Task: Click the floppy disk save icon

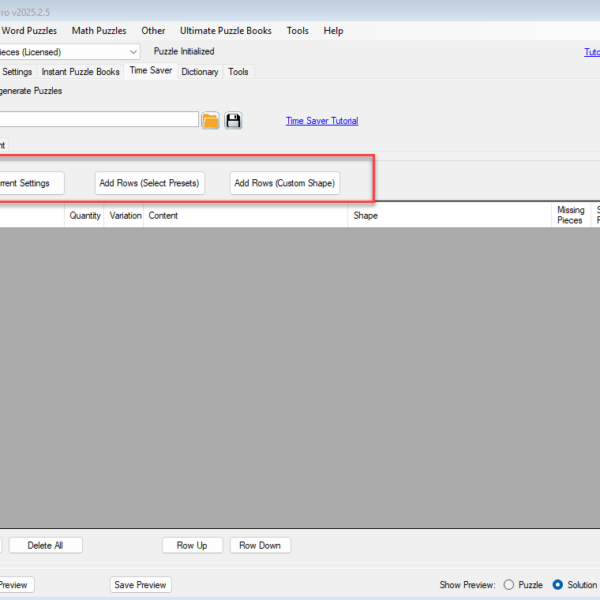Action: click(234, 121)
